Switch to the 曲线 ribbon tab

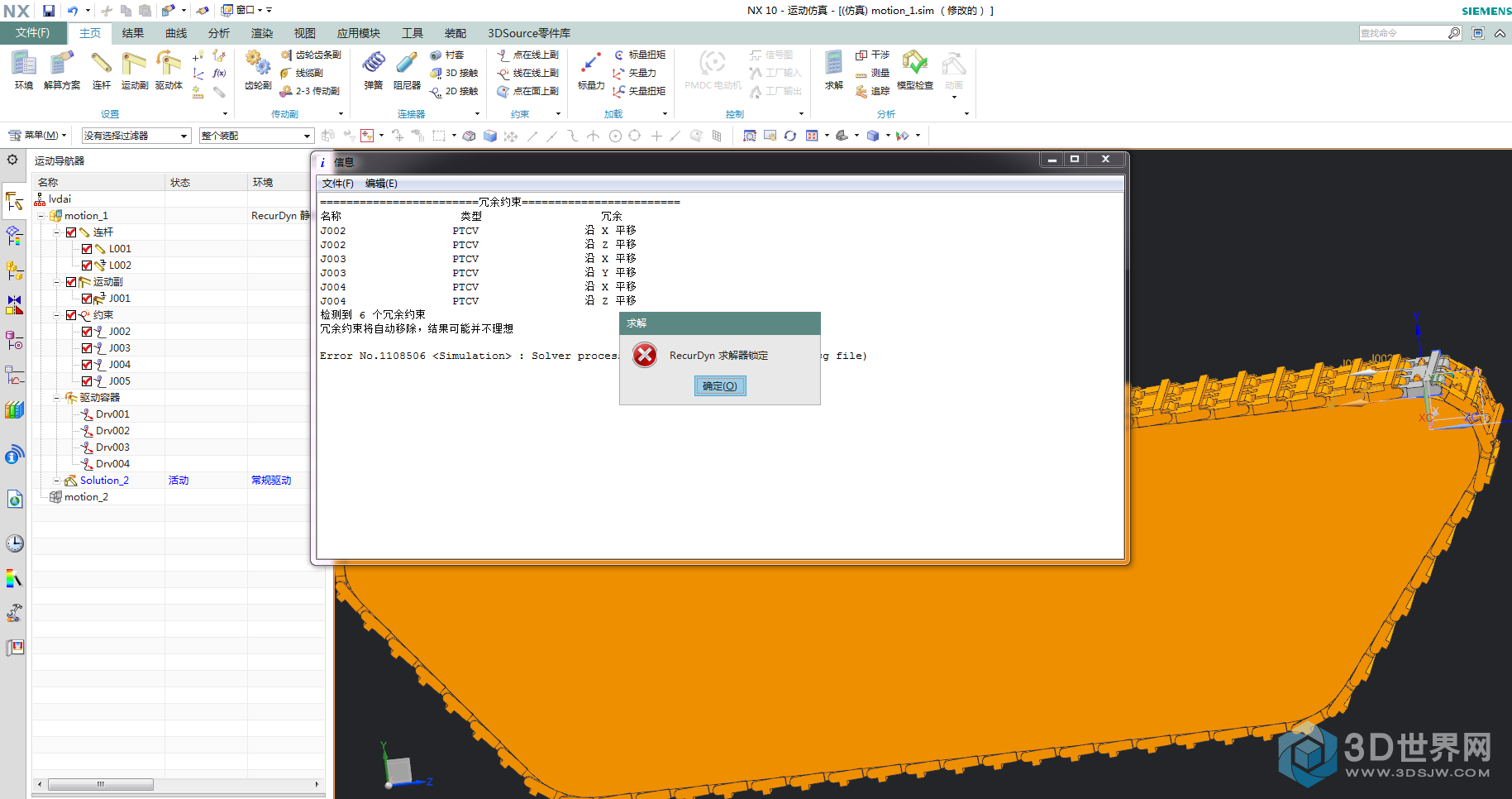click(176, 33)
